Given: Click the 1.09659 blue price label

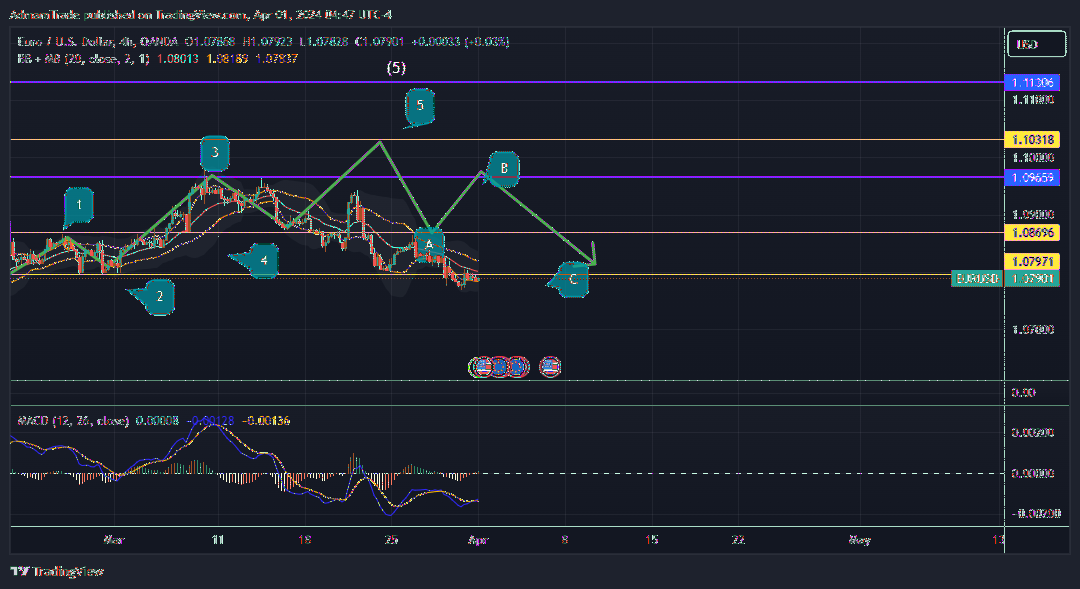Looking at the screenshot, I should (x=1032, y=178).
